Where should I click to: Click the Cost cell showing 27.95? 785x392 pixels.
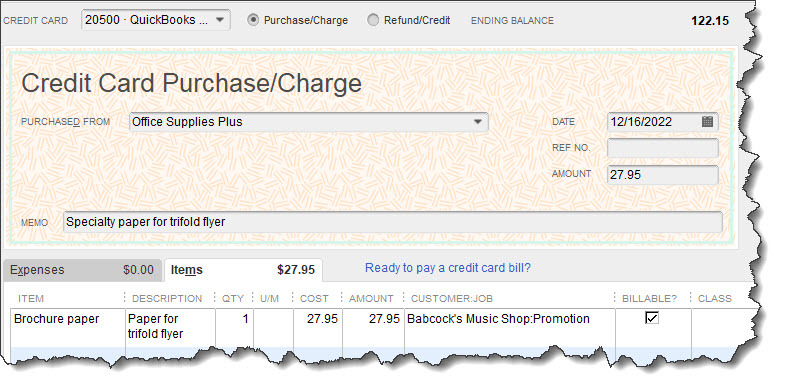318,327
